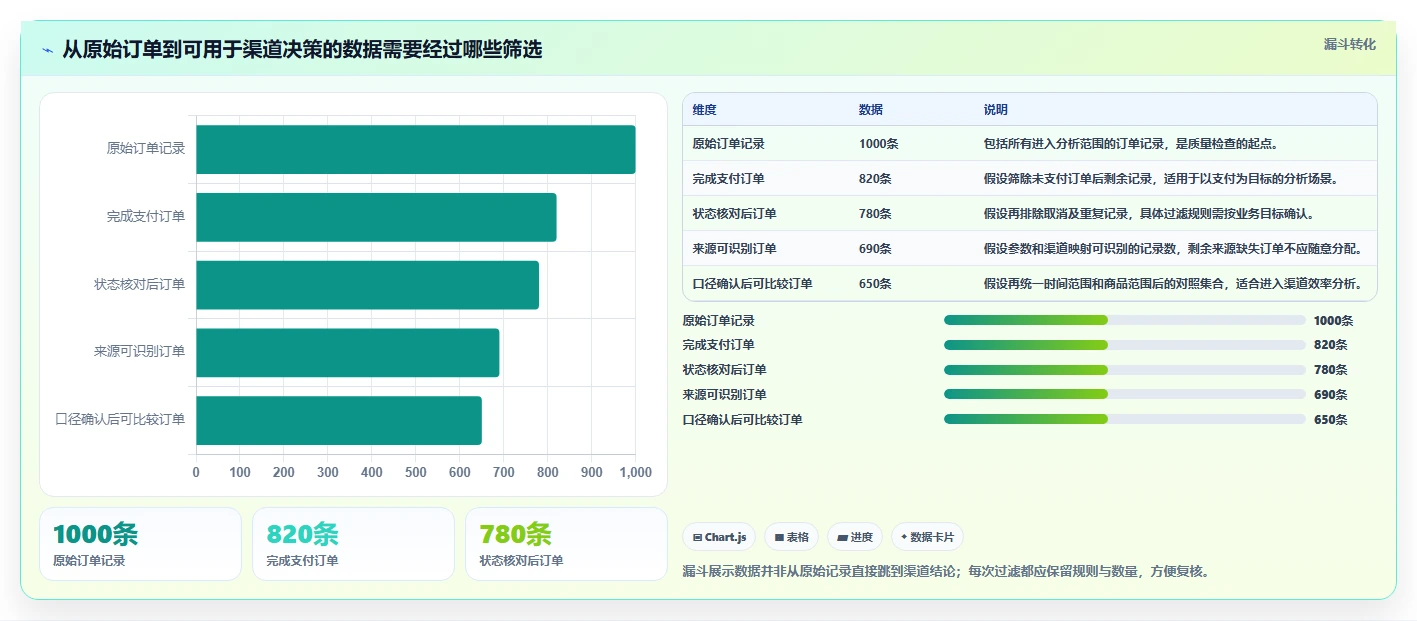Click the 维度 column header
1417x621 pixels.
704,110
